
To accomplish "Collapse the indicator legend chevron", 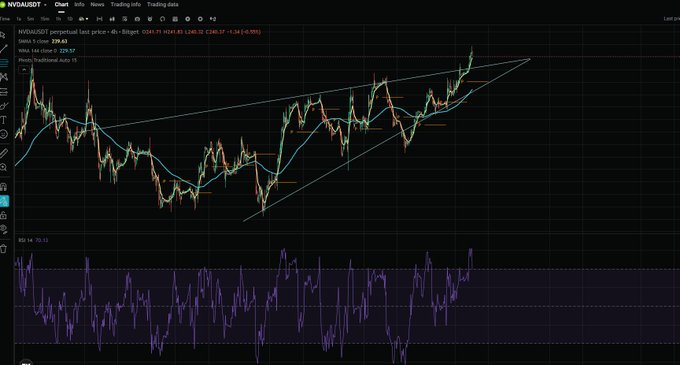I will click(24, 69).
